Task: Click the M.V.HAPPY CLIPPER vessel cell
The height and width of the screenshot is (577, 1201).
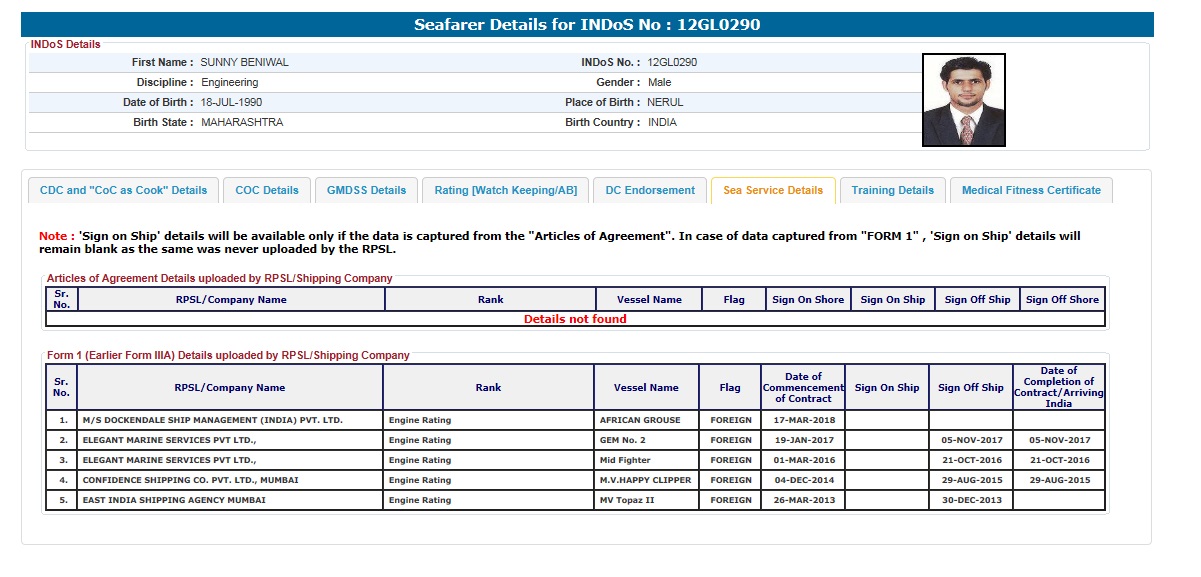Action: (645, 480)
